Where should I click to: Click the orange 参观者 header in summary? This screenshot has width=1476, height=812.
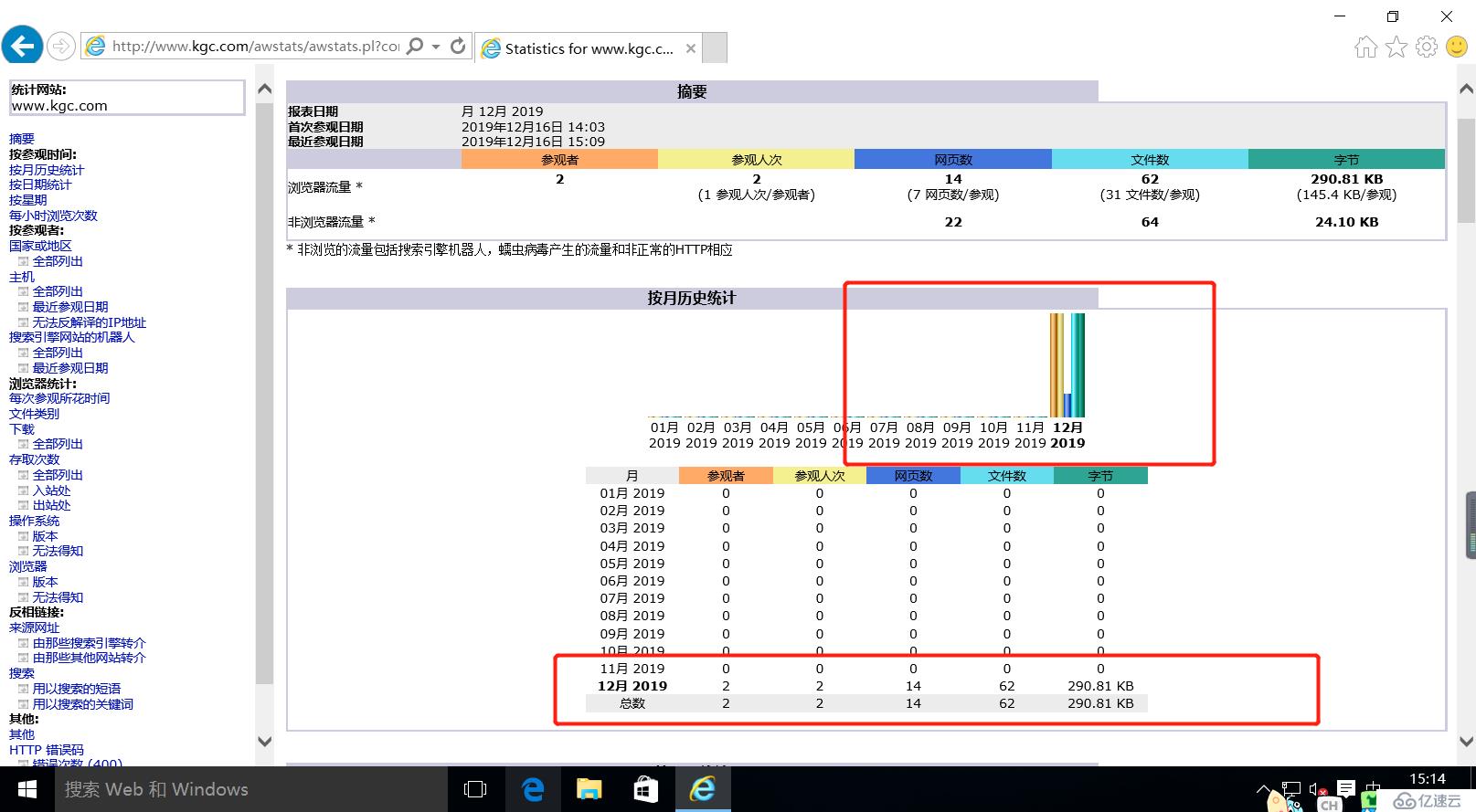coord(559,159)
